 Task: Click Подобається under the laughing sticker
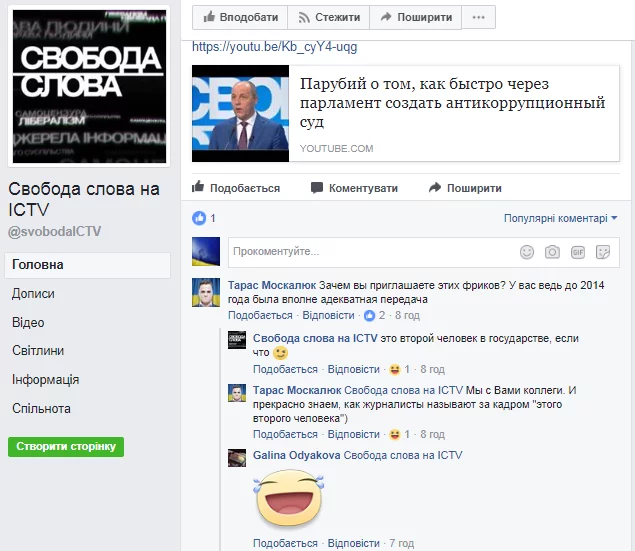(x=285, y=543)
